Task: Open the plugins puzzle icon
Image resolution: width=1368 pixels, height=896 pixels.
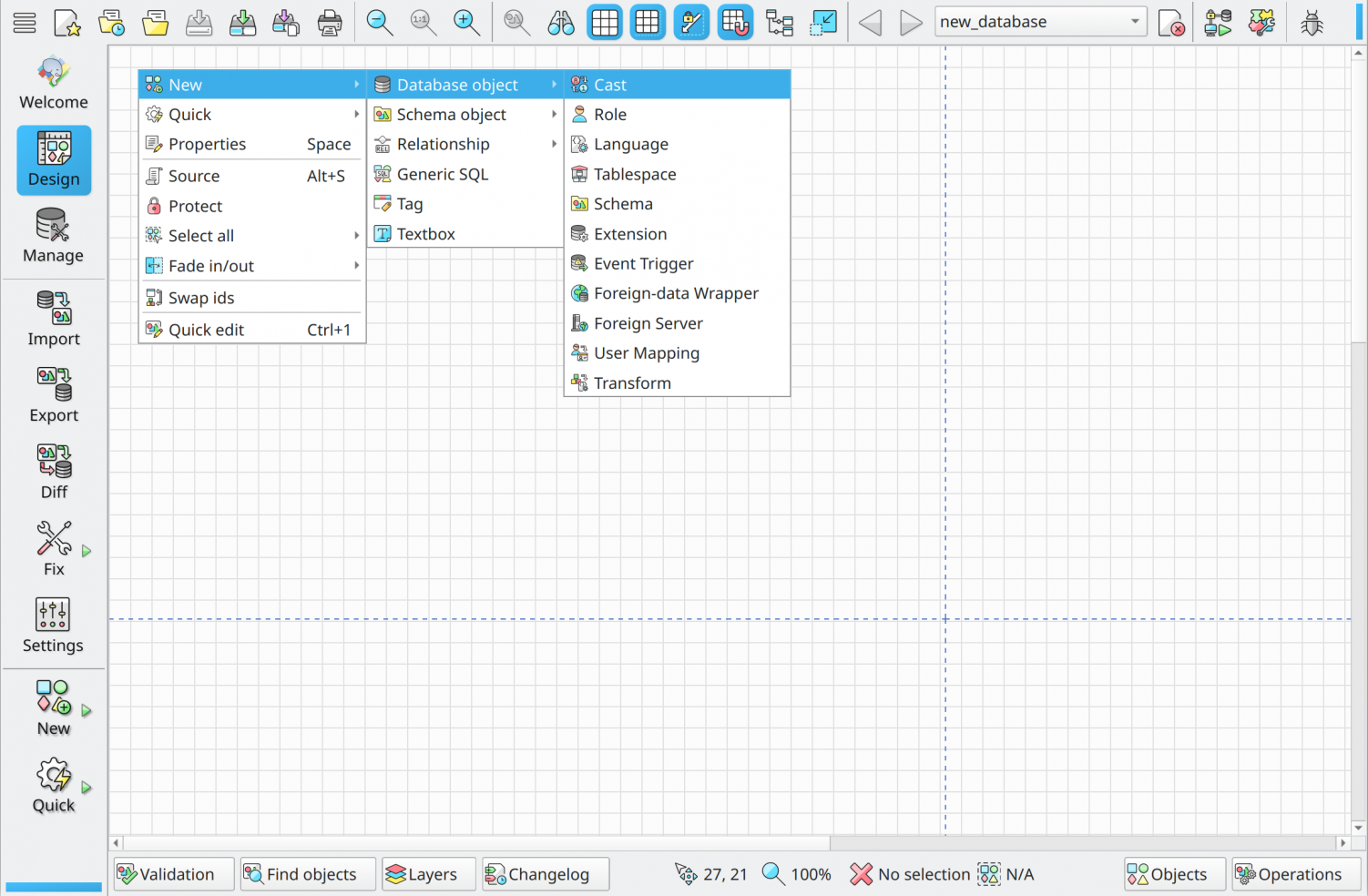Action: click(x=1262, y=22)
